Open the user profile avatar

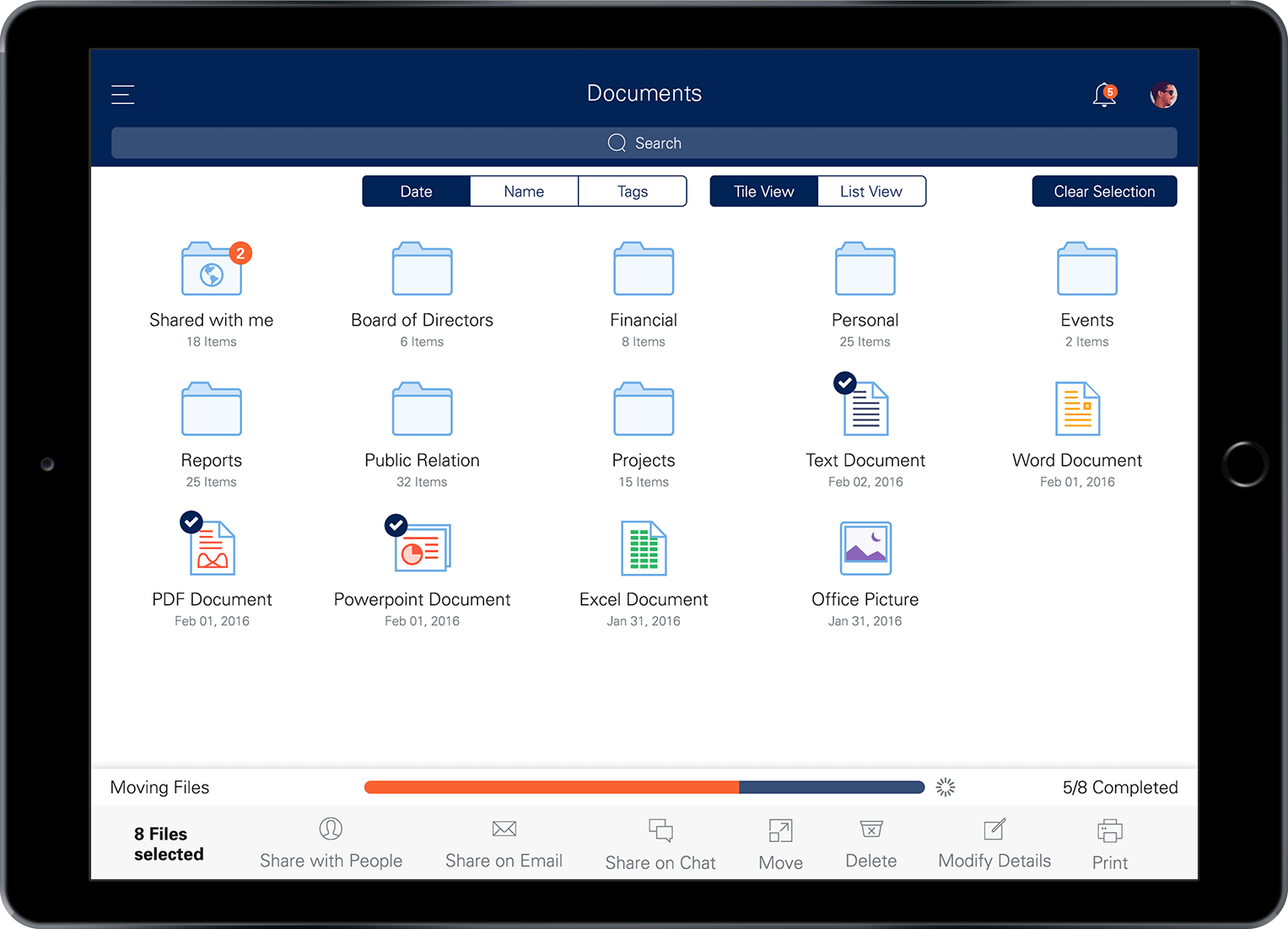pyautogui.click(x=1164, y=95)
